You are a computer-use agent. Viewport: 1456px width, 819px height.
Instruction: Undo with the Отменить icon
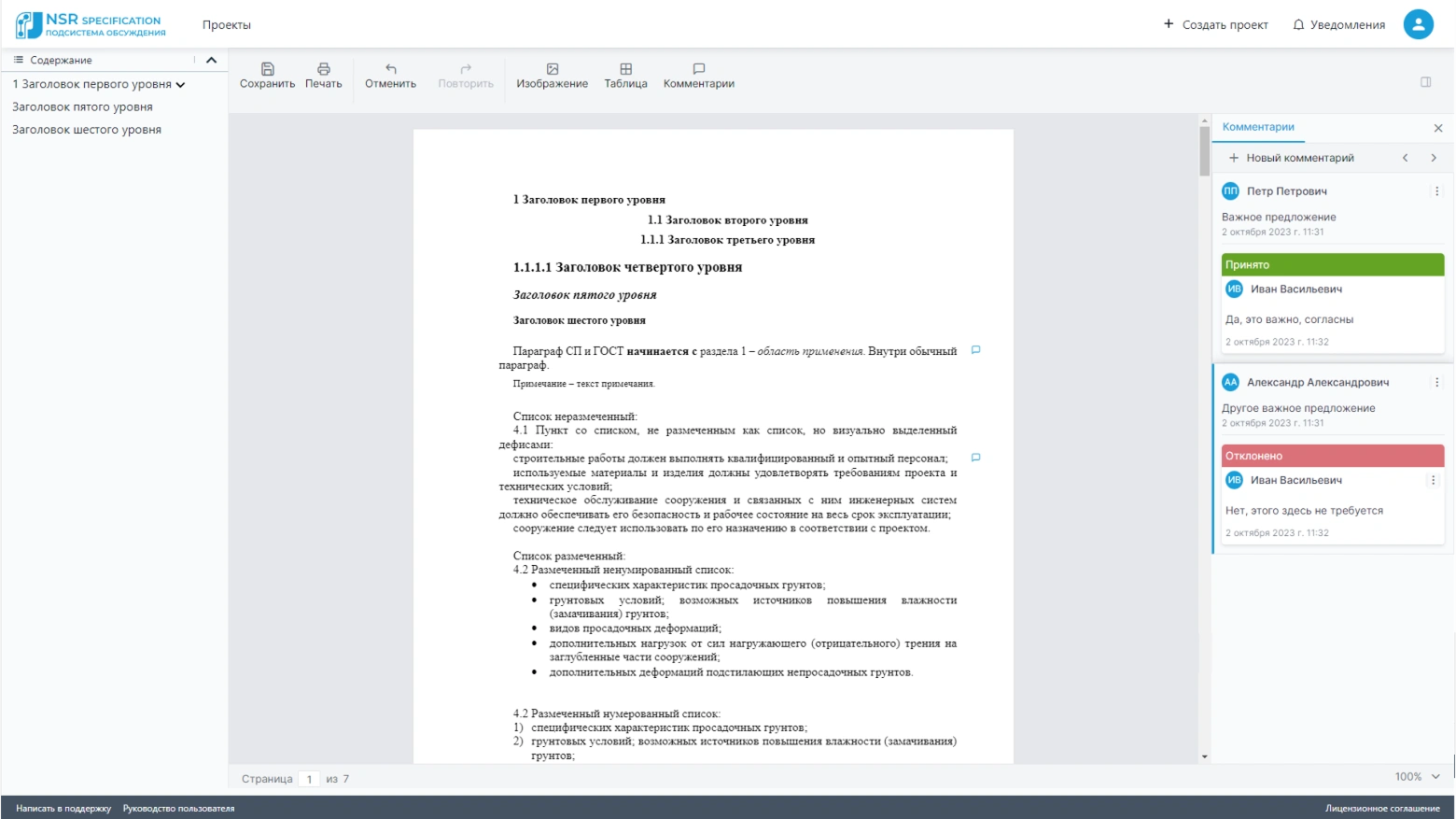coord(390,69)
